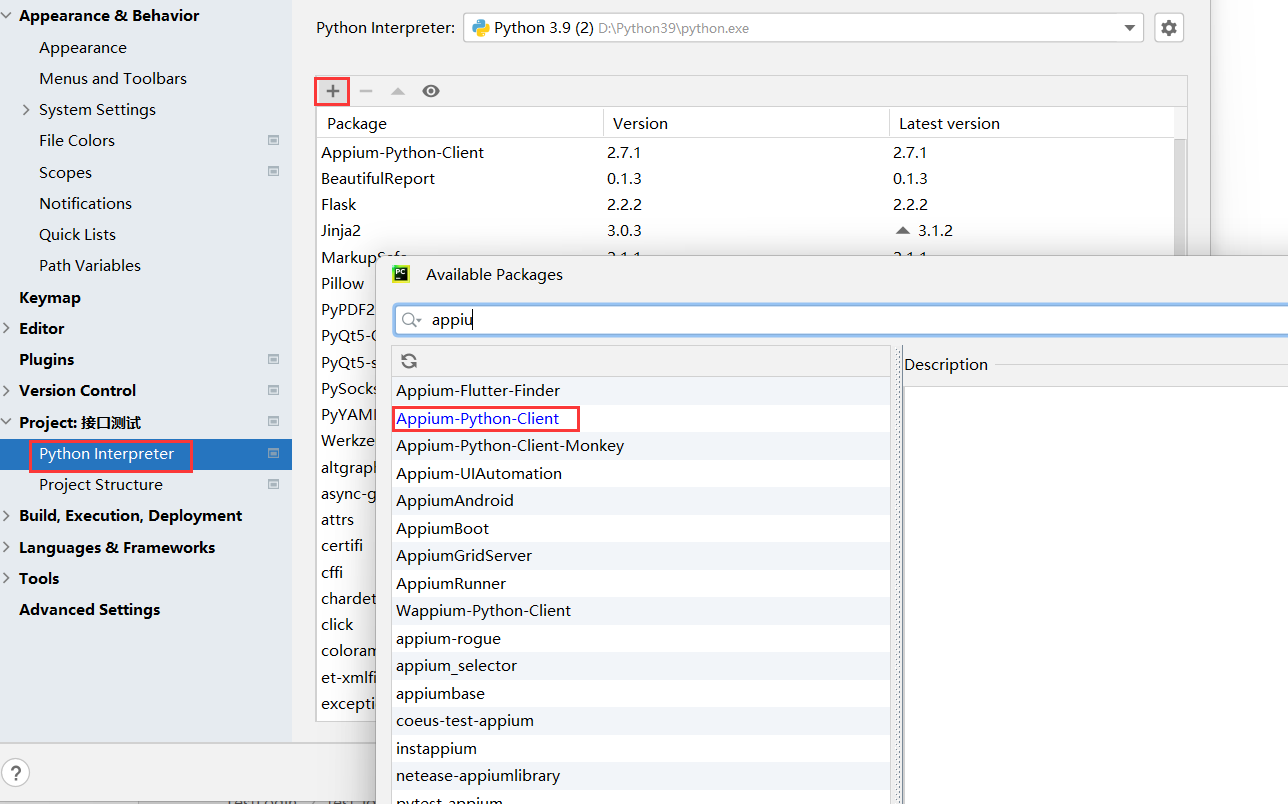
Task: Select Appium-Python-Client-Monkey package
Action: point(640,445)
